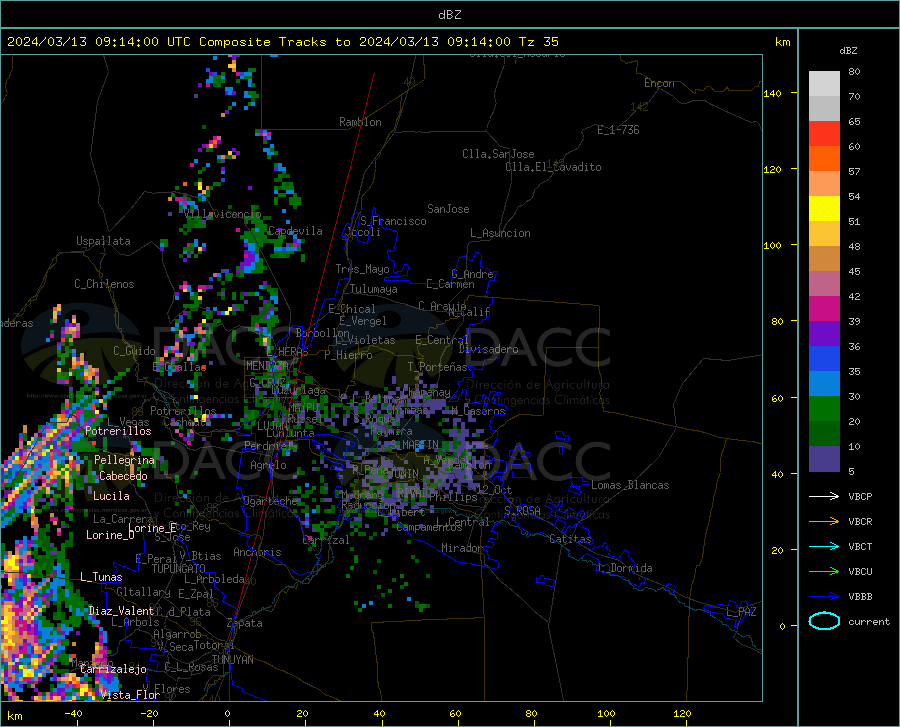Screen dimensions: 900x727
Task: Click the Lomas_Blancas map label
Action: [x=630, y=485]
